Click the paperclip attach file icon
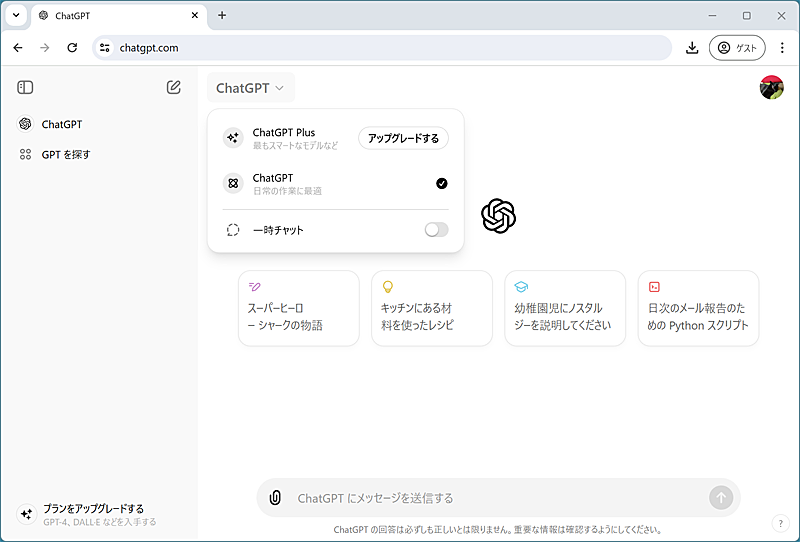 (276, 498)
